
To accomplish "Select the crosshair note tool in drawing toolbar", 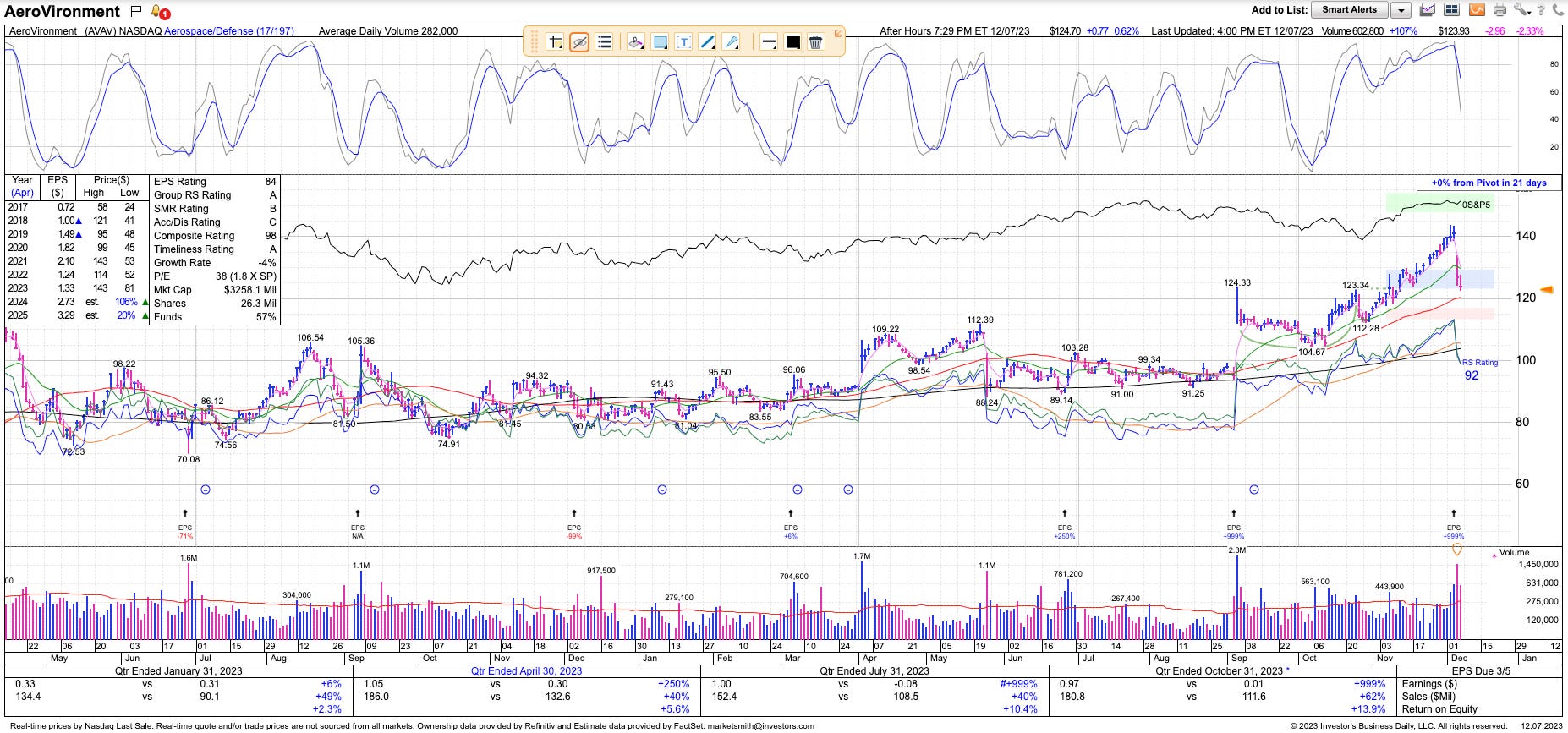I will pyautogui.click(x=555, y=41).
